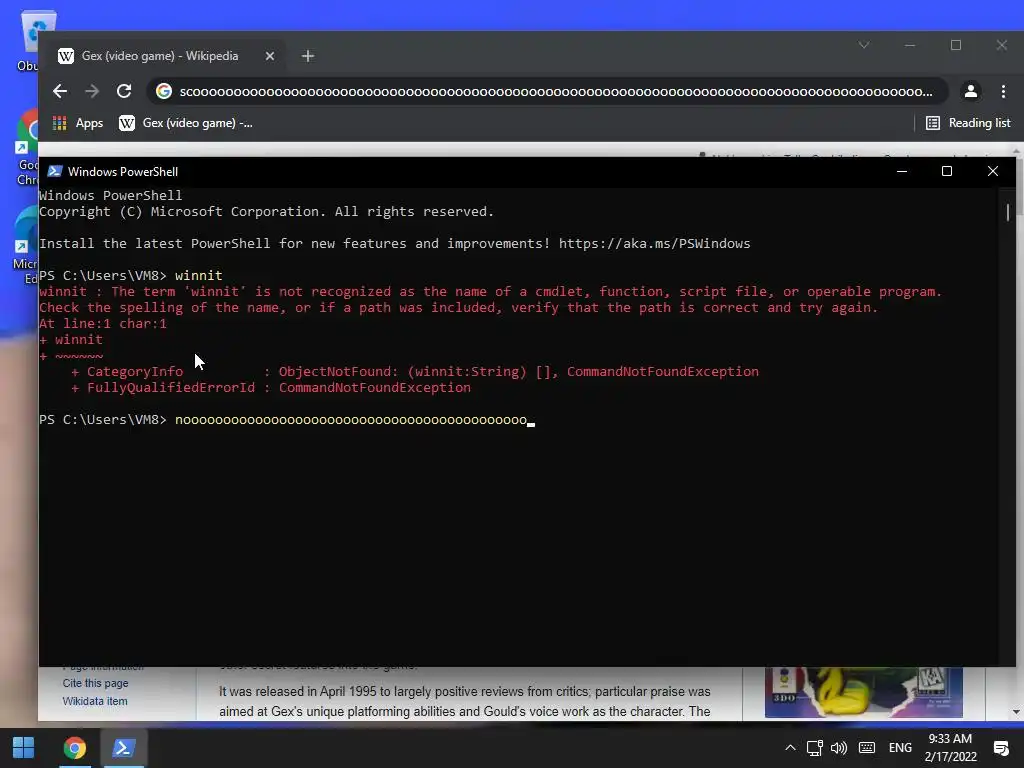Click Chrome address bar text

click(556, 91)
